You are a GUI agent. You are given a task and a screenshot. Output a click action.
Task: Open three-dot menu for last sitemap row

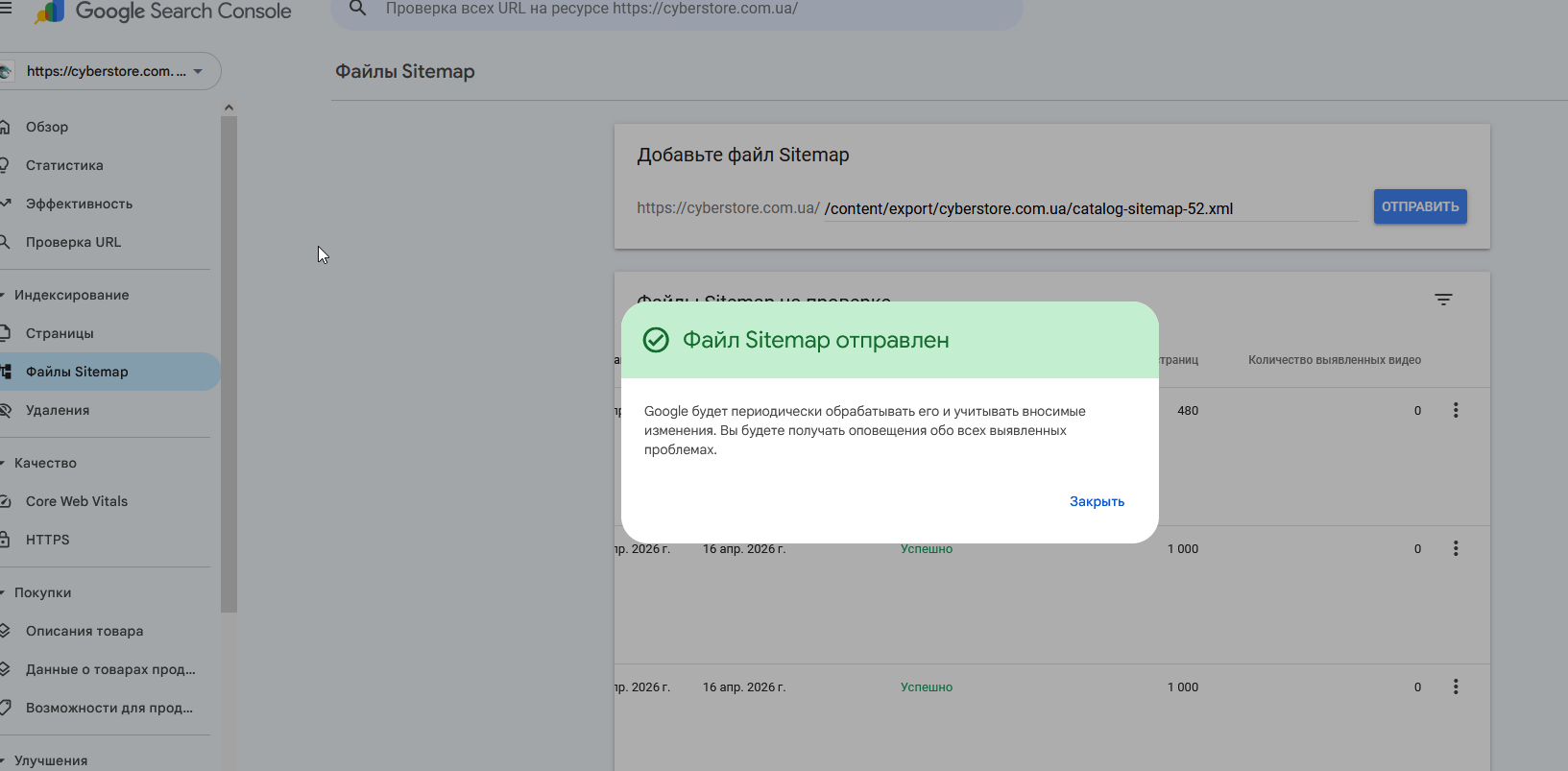[1456, 687]
